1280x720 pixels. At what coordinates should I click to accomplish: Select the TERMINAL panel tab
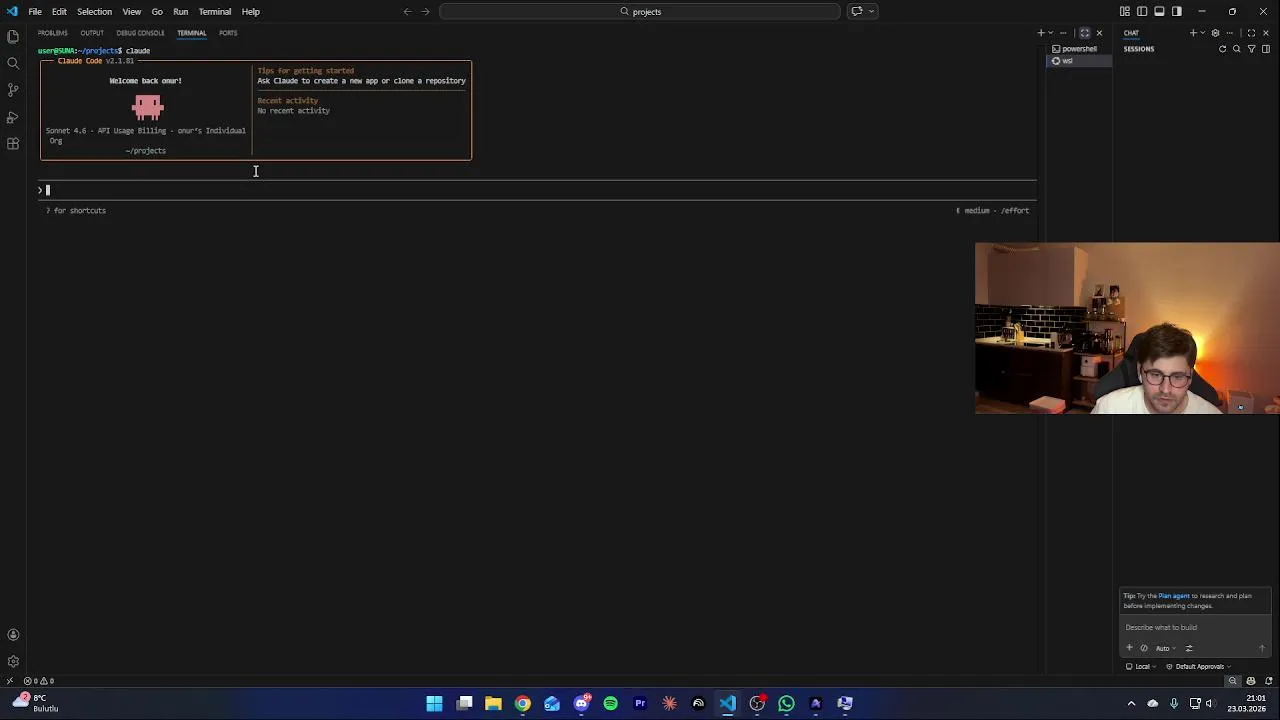coord(191,33)
